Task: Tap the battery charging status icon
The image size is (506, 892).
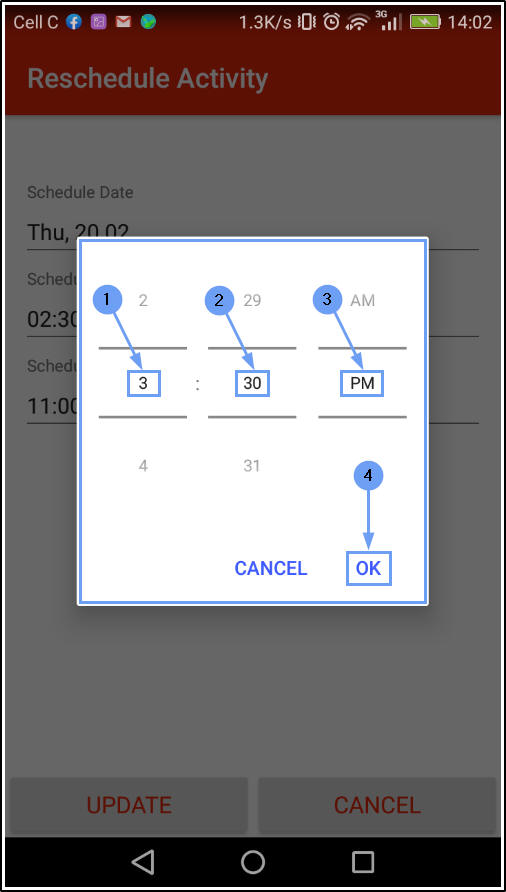Action: click(425, 22)
